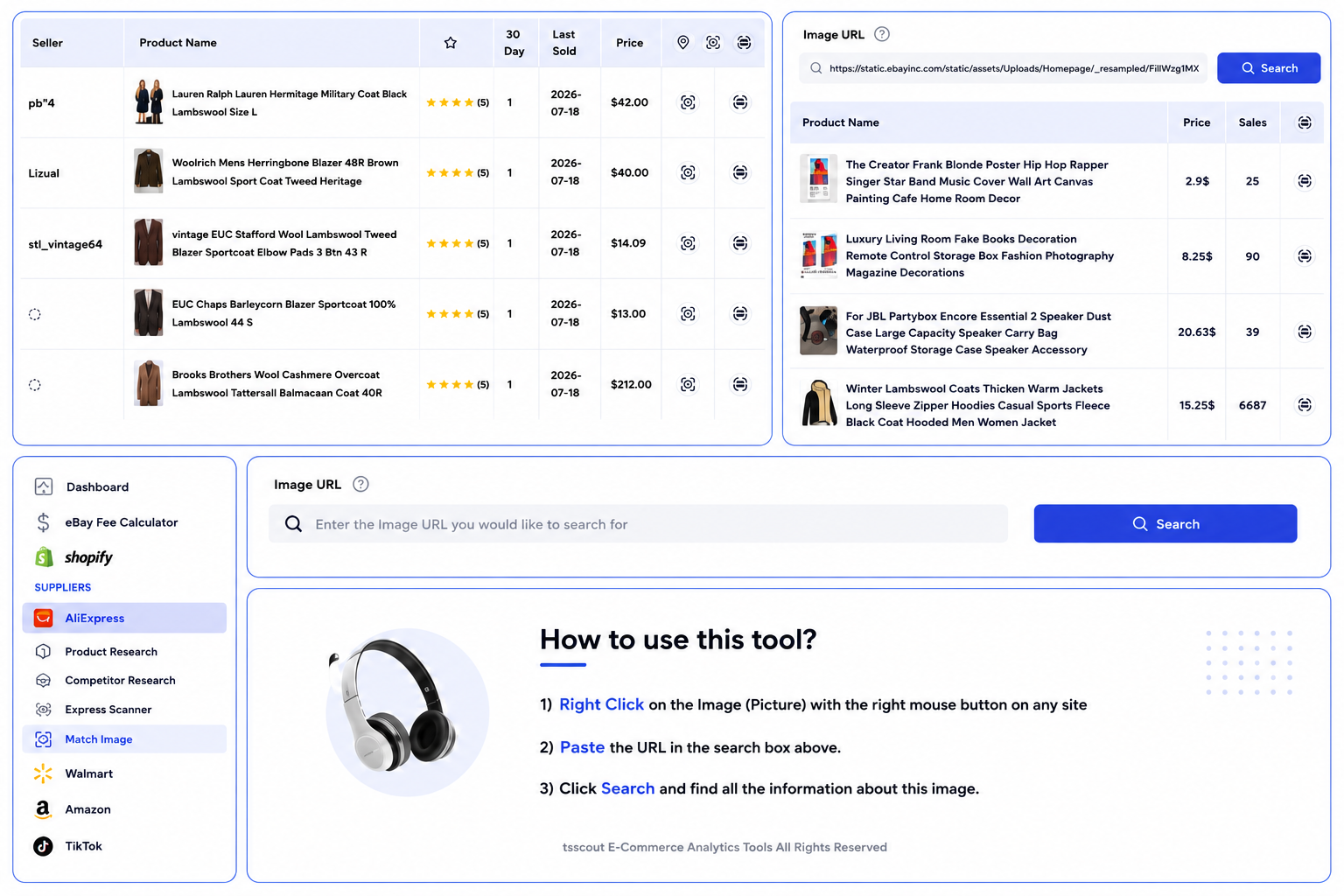
Task: Open link icon for Winter Lambswool Coats row
Action: click(1305, 405)
